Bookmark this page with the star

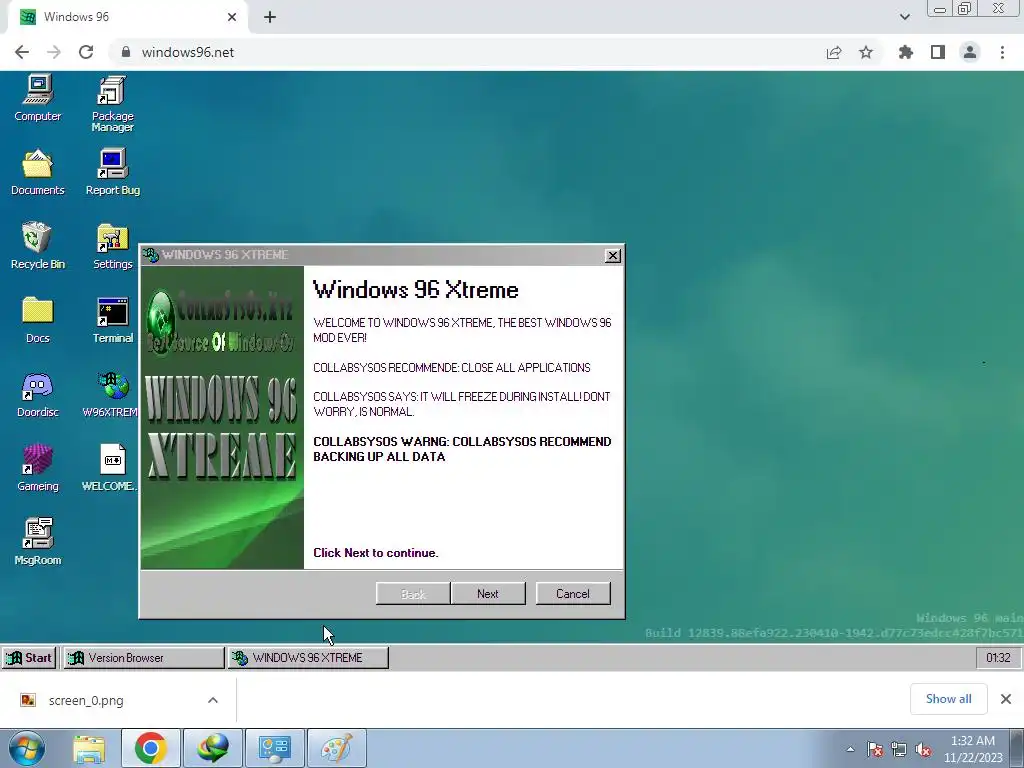[x=866, y=52]
